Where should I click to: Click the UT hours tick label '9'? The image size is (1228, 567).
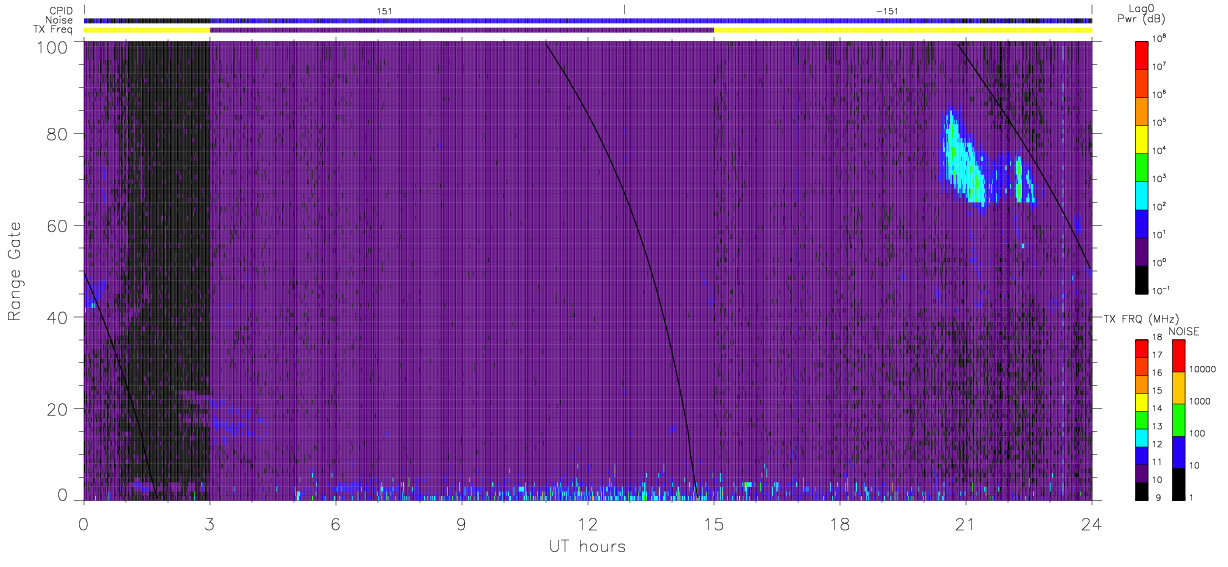tap(462, 523)
